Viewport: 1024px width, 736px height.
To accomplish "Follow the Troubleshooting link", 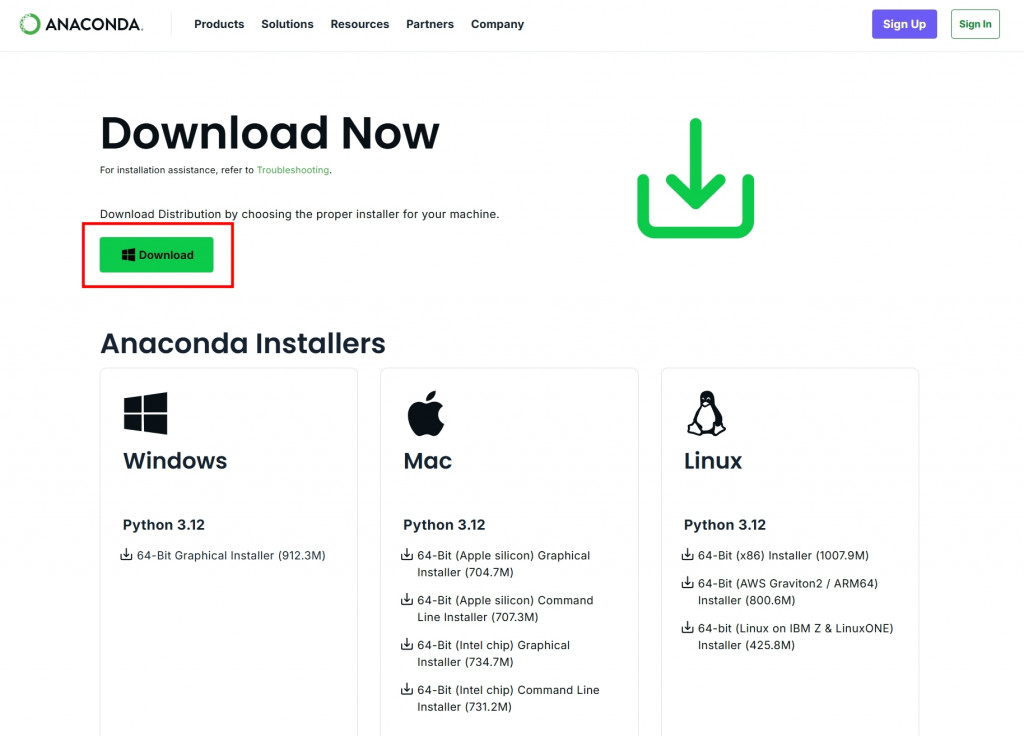I will [293, 170].
